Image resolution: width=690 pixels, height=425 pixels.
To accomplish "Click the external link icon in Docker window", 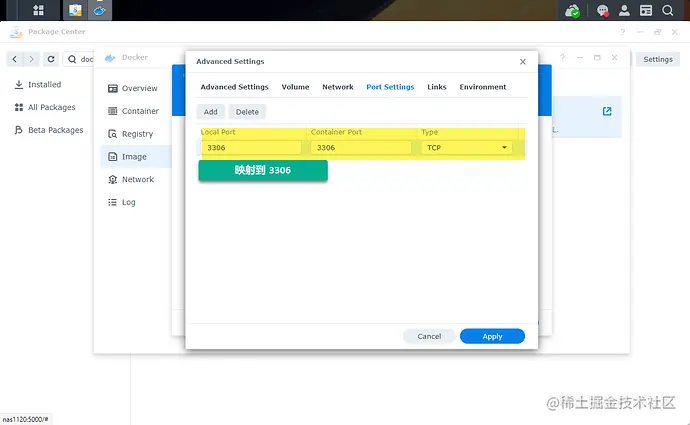I will pyautogui.click(x=607, y=111).
